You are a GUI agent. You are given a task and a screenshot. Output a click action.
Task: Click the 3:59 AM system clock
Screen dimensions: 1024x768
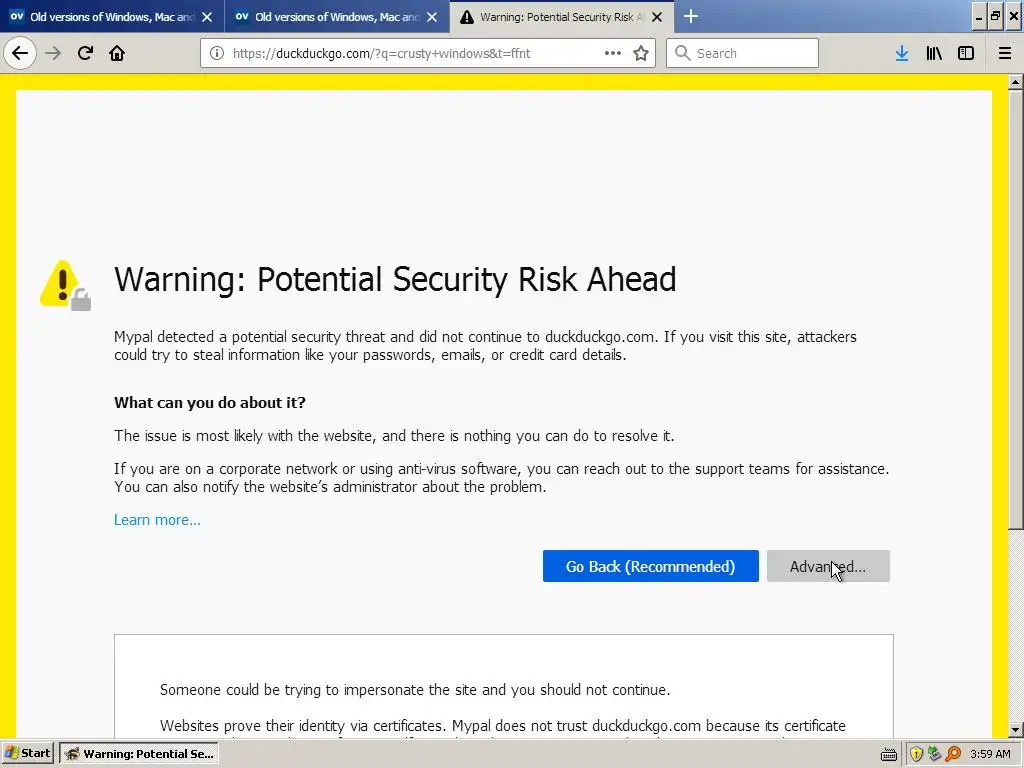[990, 754]
